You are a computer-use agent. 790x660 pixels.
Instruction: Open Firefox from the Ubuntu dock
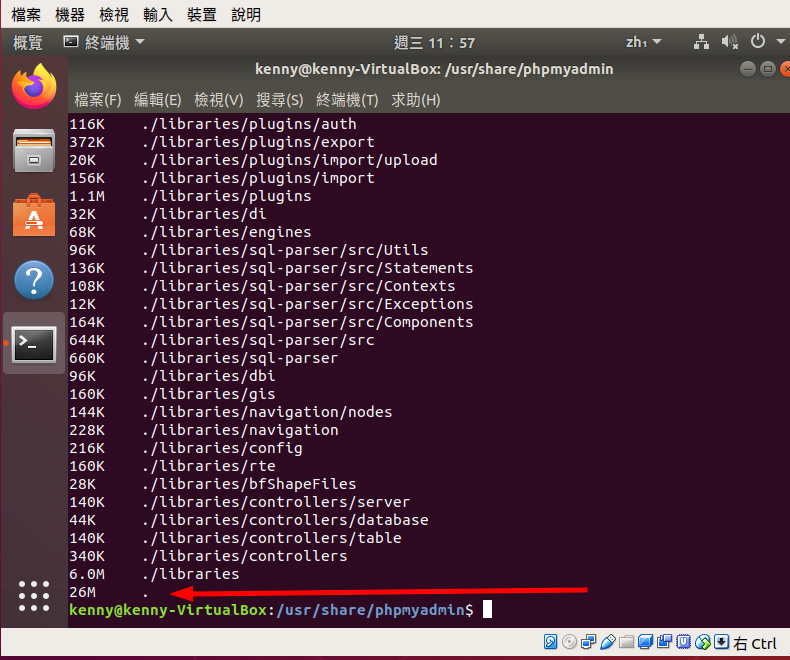pyautogui.click(x=34, y=87)
